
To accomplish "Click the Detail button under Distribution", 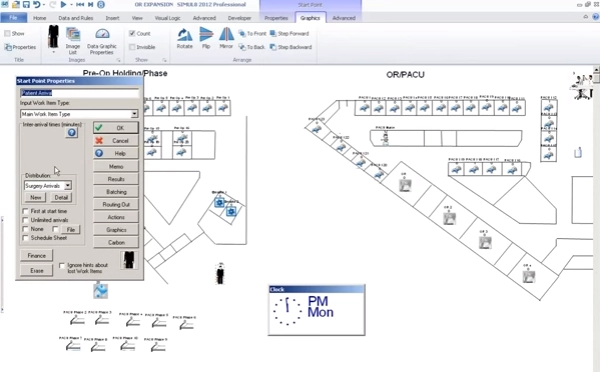I will tap(61, 197).
